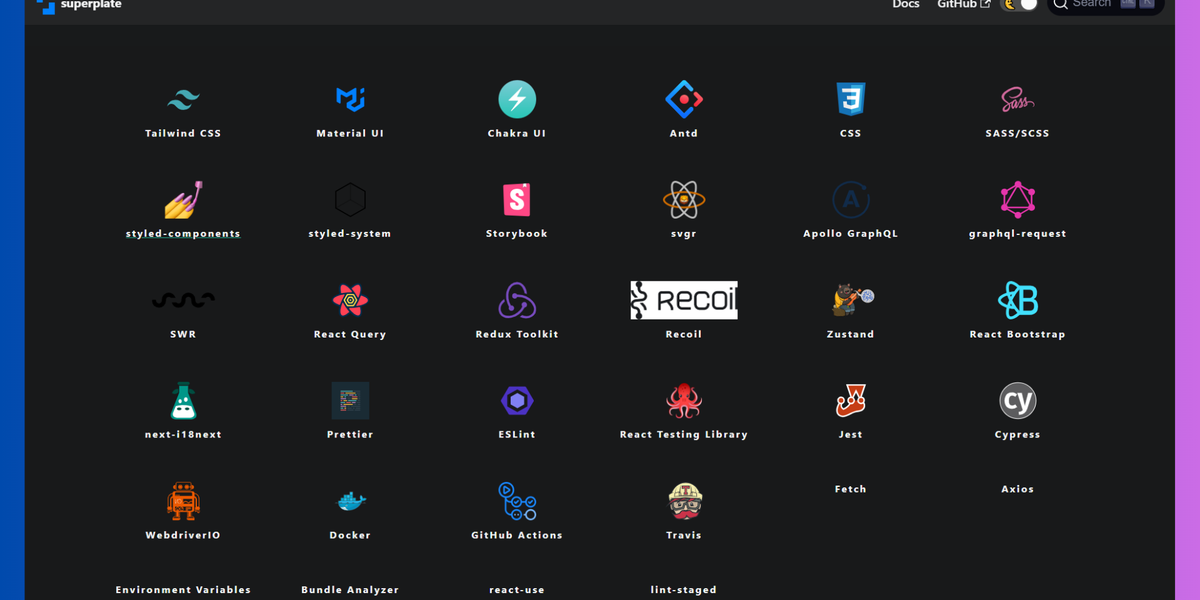Open the Docs navigation link
Image resolution: width=1200 pixels, height=600 pixels.
tap(906, 4)
